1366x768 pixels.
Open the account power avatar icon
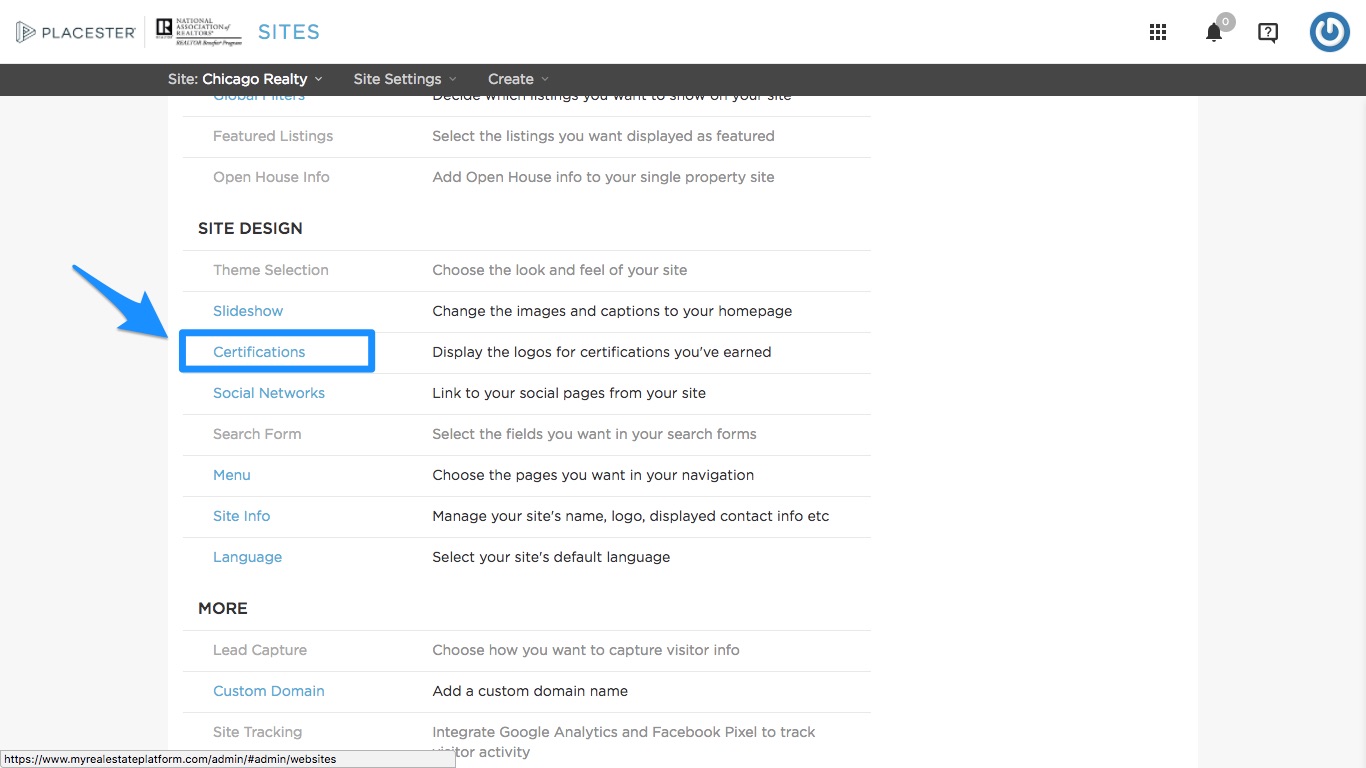pyautogui.click(x=1330, y=32)
